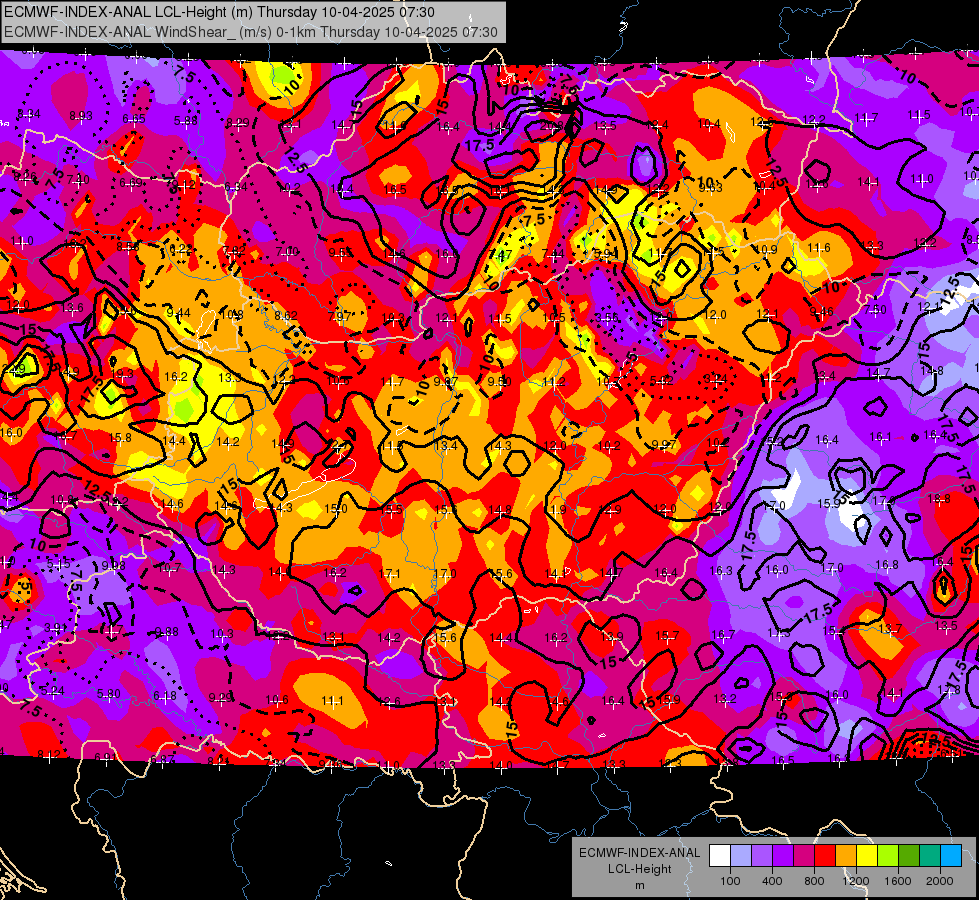The width and height of the screenshot is (979, 900).
Task: Click the legend label '100'
Action: [730, 881]
